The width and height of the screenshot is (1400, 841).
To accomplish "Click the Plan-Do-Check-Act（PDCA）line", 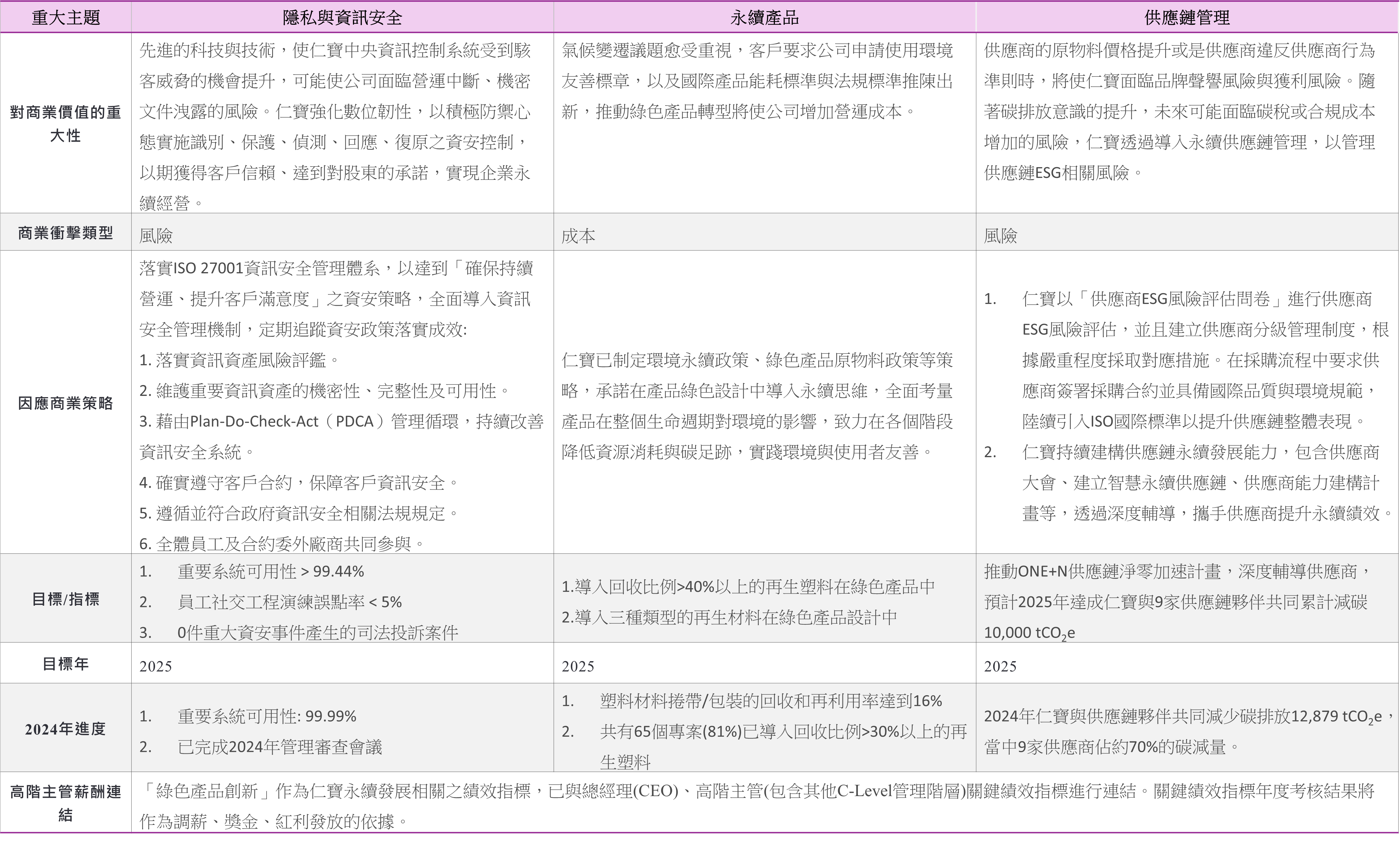I will (x=341, y=421).
